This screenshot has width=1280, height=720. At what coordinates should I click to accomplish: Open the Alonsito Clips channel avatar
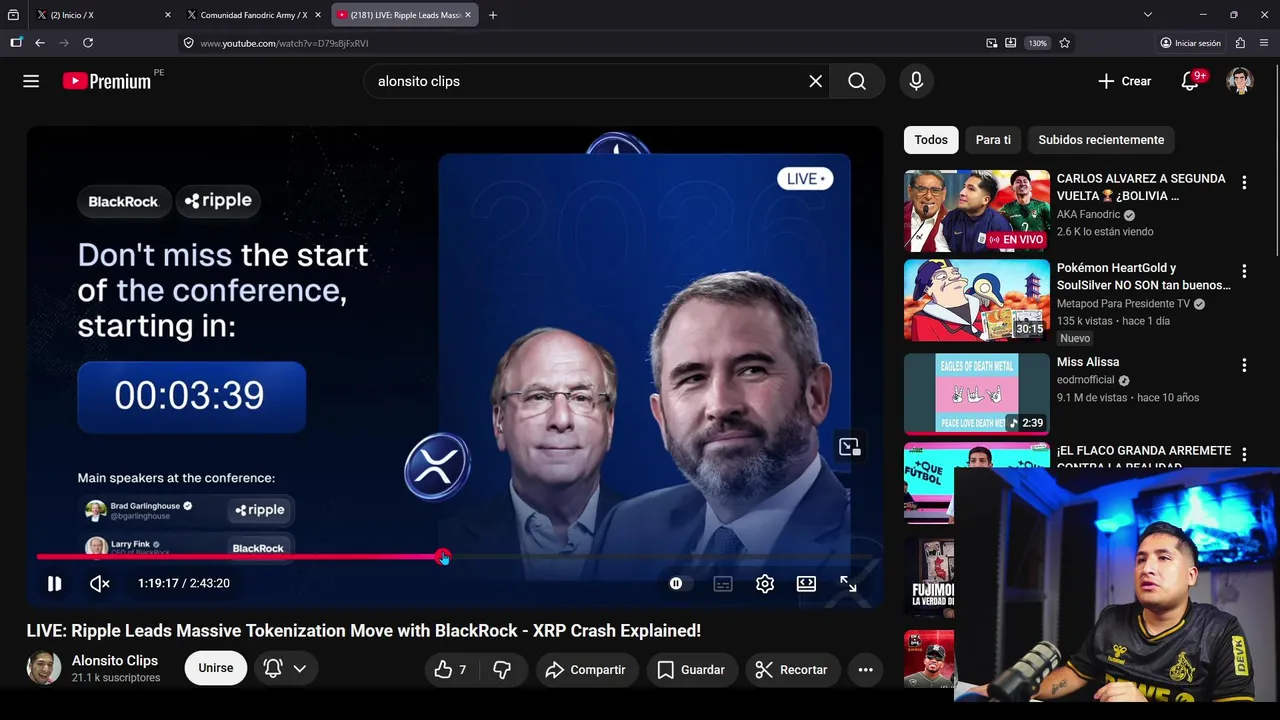44,668
